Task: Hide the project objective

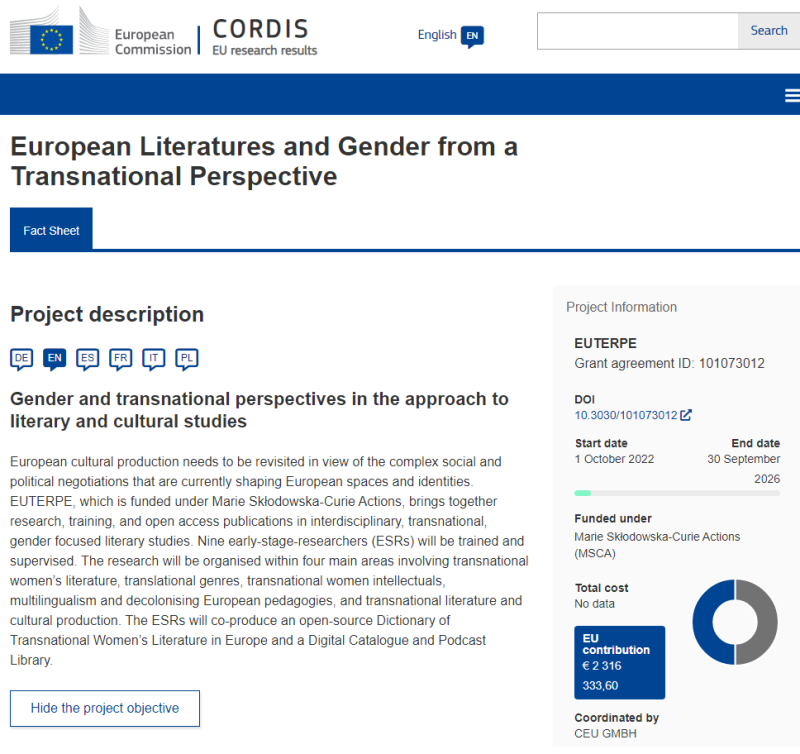Action: pyautogui.click(x=105, y=708)
